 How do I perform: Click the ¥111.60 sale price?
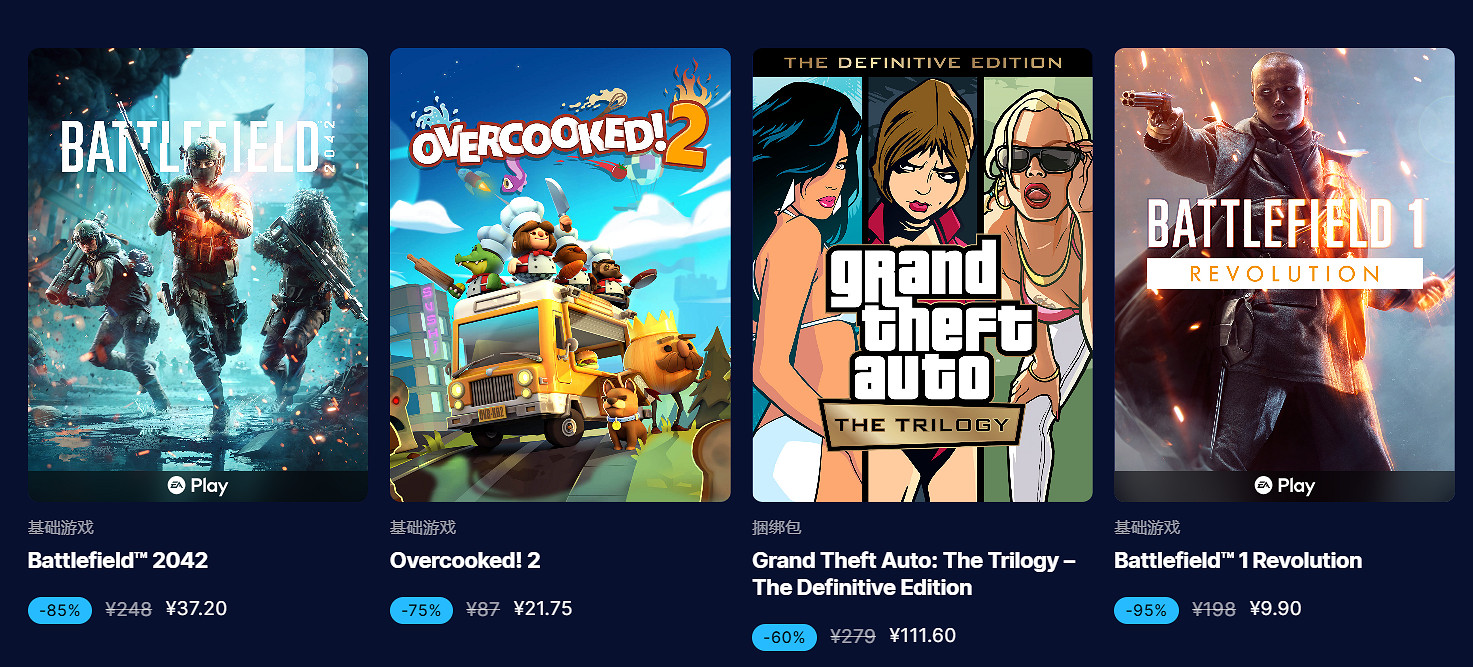(922, 636)
